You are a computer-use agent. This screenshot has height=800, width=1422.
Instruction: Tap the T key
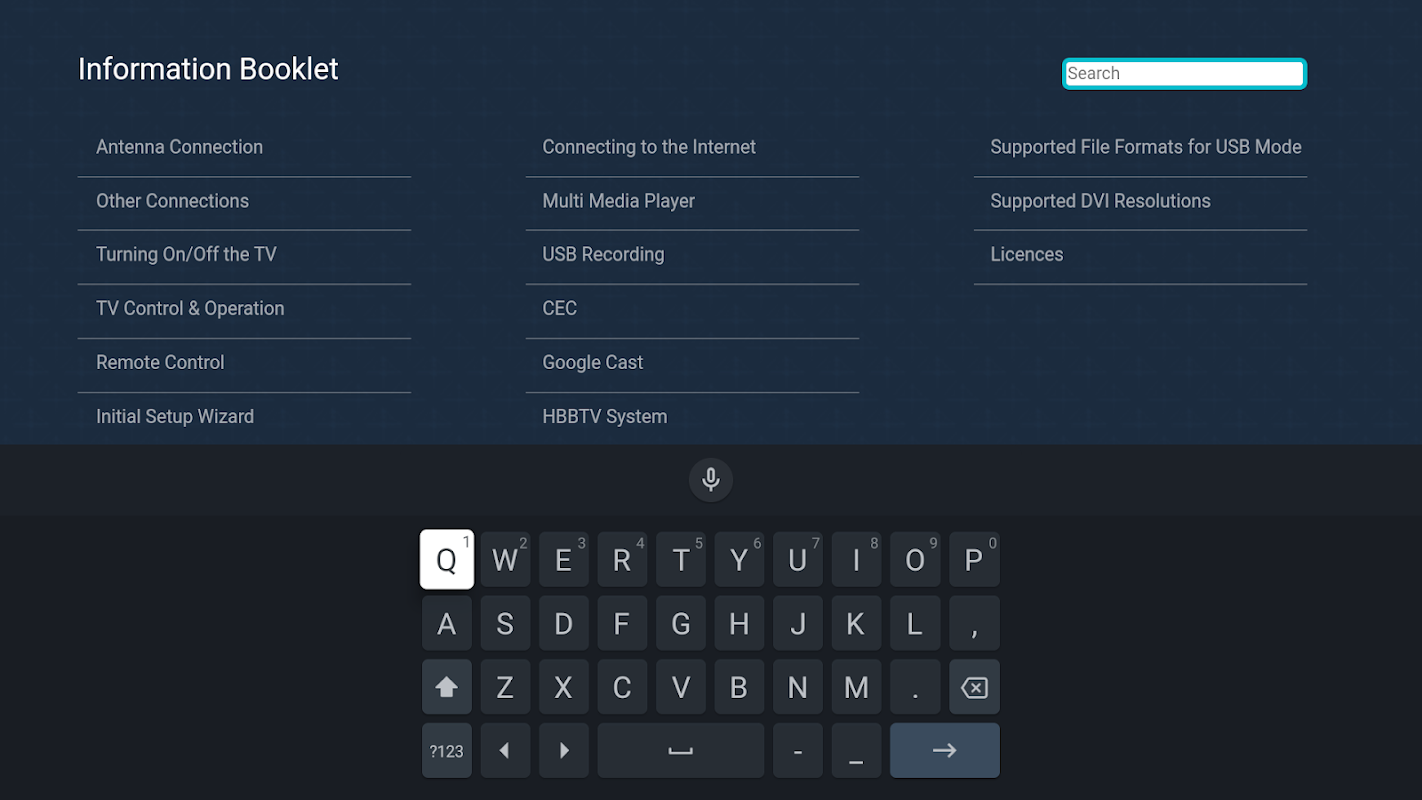681,560
